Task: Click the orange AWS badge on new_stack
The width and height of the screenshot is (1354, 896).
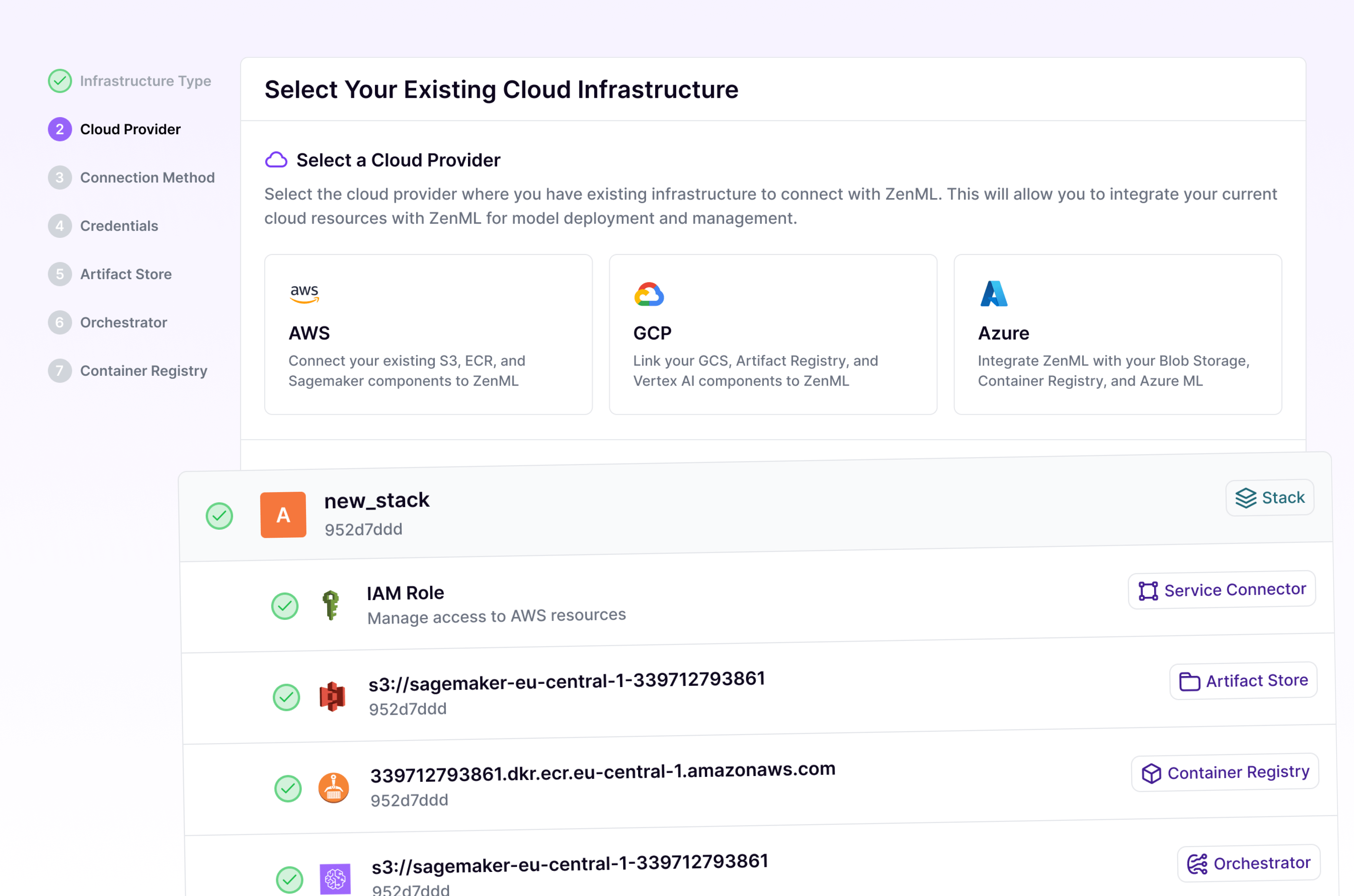Action: 283,514
